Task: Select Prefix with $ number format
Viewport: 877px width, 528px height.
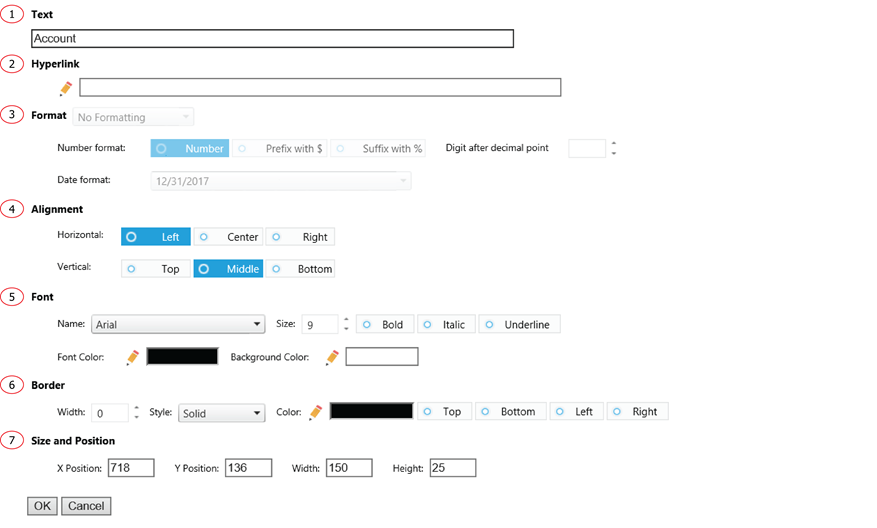Action: click(280, 148)
